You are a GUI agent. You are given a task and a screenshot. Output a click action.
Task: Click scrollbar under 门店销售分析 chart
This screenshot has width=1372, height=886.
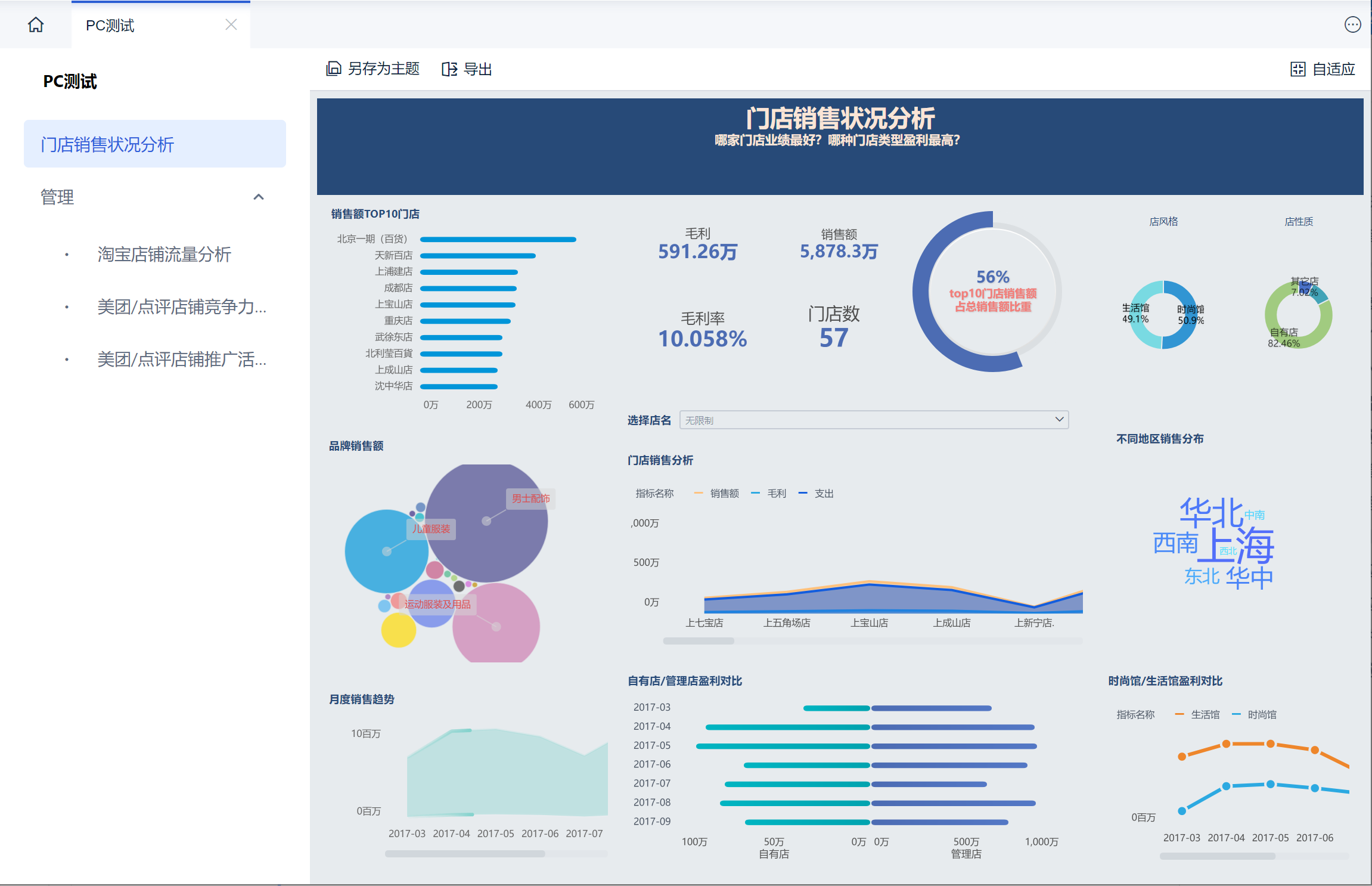coord(699,641)
